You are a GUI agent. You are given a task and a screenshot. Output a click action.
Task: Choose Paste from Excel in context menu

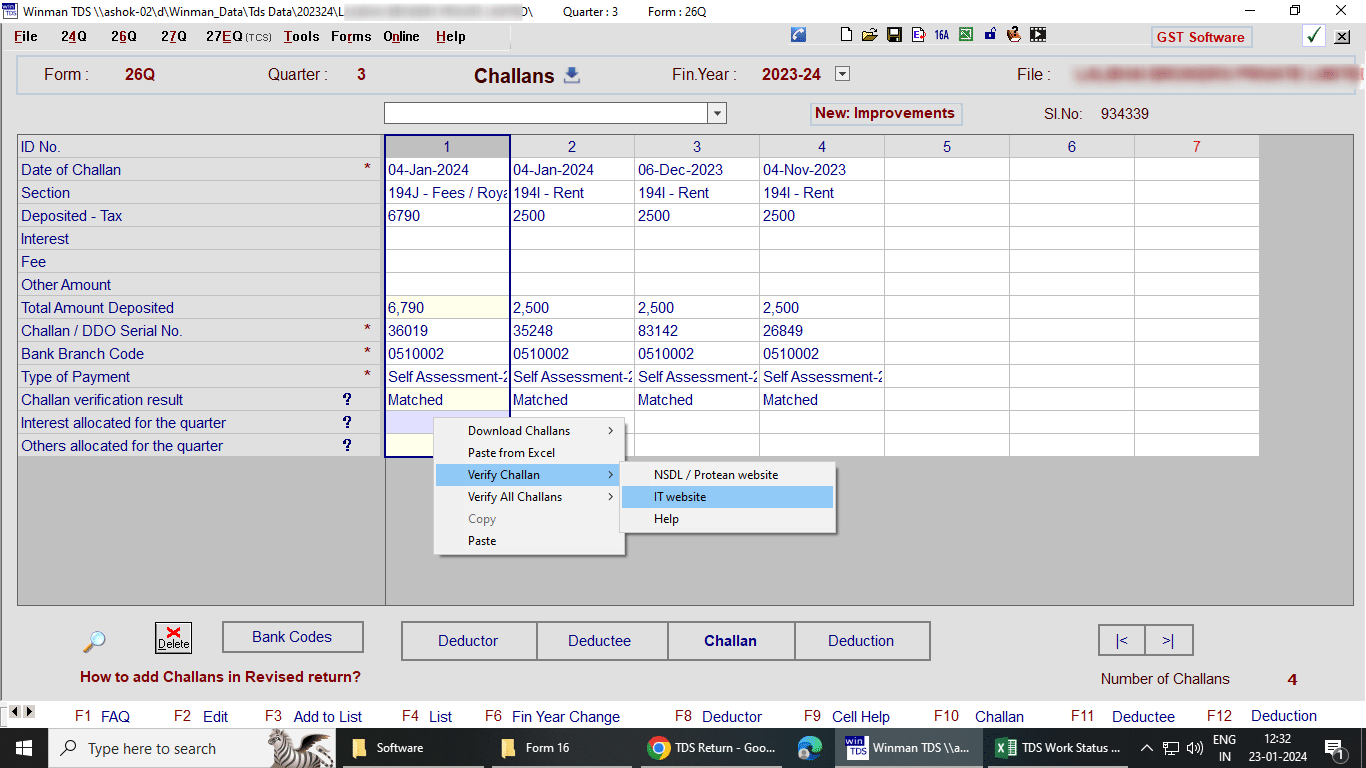(511, 453)
